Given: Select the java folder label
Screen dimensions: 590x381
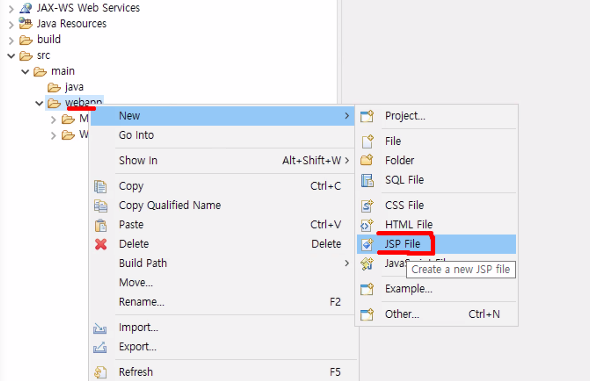Looking at the screenshot, I should tap(74, 87).
